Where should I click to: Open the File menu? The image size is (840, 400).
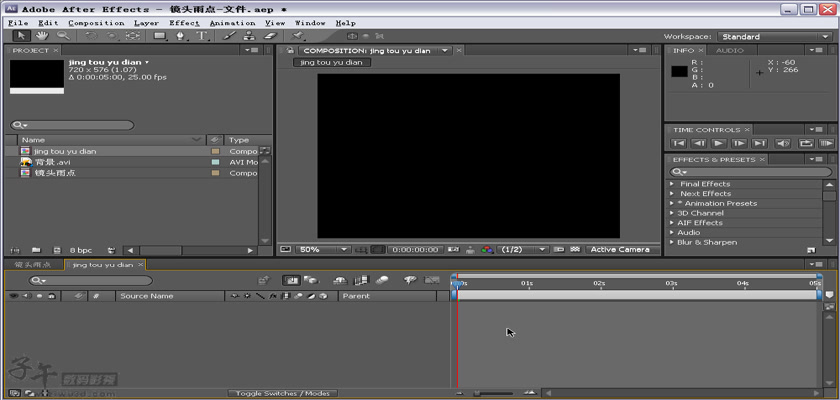click(x=18, y=23)
